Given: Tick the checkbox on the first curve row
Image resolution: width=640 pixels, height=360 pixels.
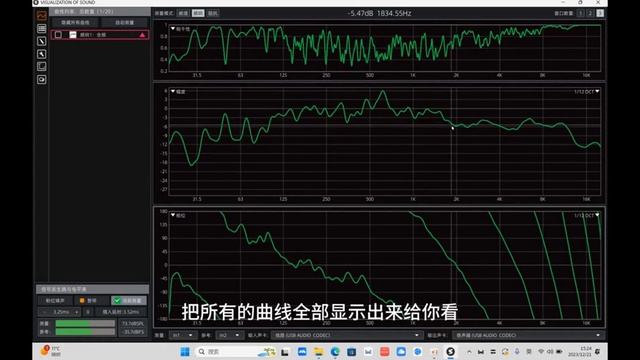Looking at the screenshot, I should coord(58,35).
